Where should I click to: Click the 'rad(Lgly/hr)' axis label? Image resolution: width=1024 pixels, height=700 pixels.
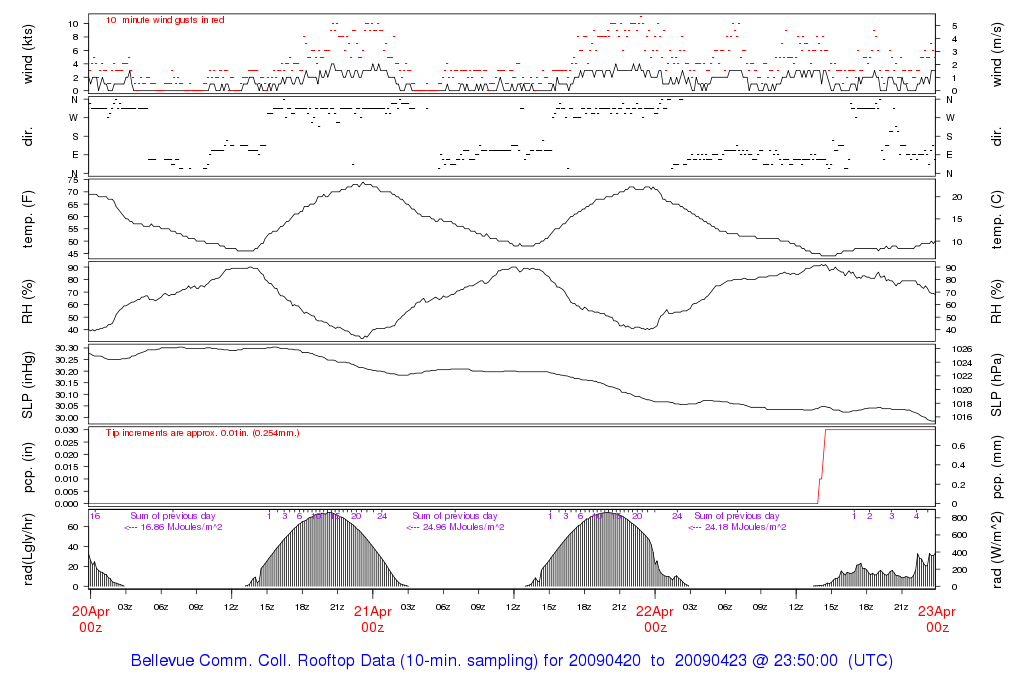point(27,549)
